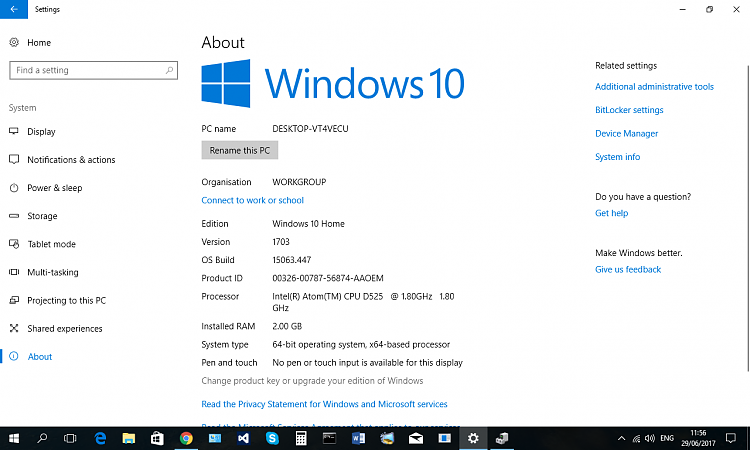Open Tablet mode settings
Screen dimensions: 750x450
(x=43, y=244)
